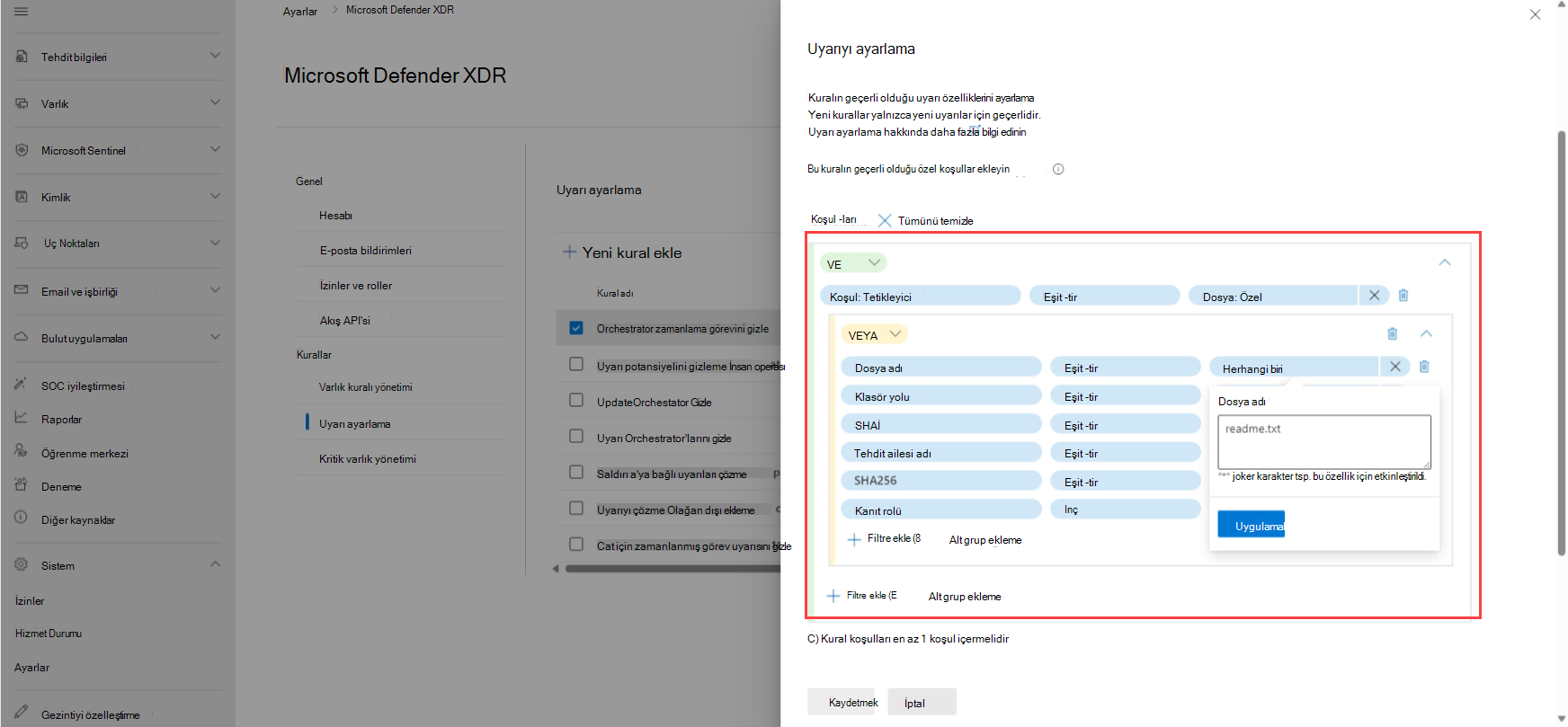Check the Catiçin zamanlanmış görev uyarısını gizle rule
This screenshot has height=727, width=1568.
pos(576,545)
